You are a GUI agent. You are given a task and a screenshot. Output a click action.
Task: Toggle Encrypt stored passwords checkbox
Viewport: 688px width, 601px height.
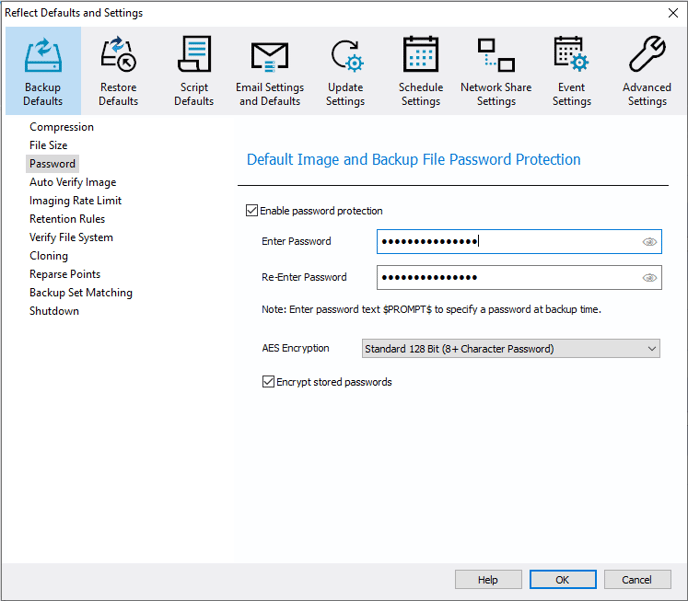point(268,382)
